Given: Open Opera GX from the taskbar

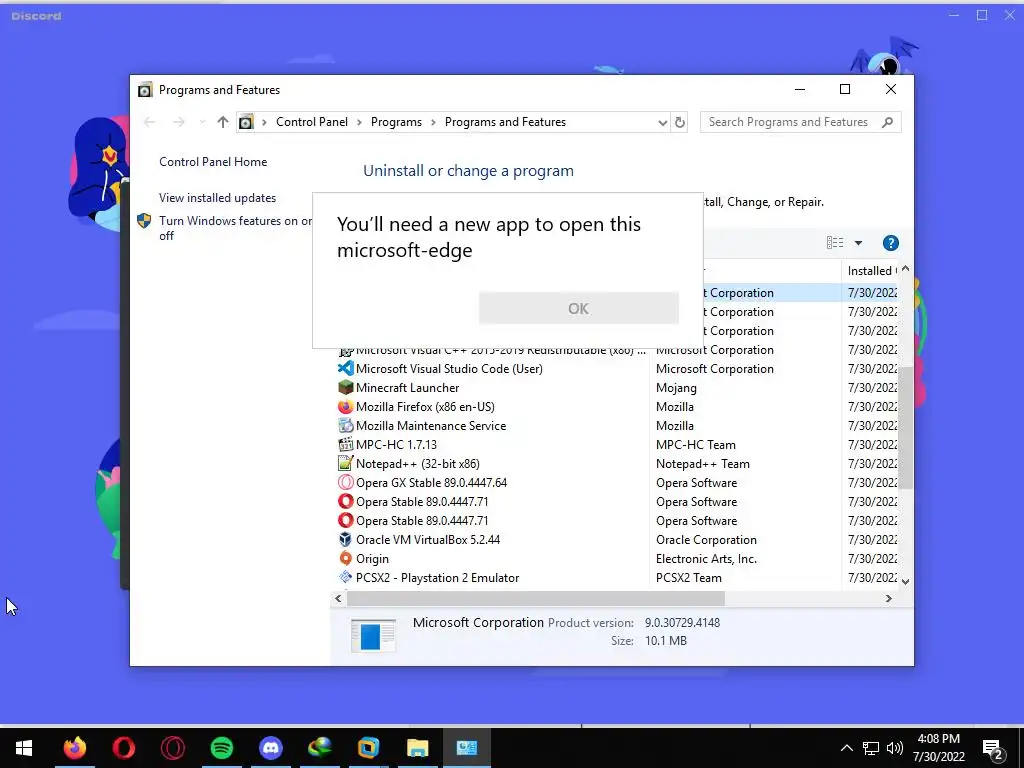Looking at the screenshot, I should (172, 748).
